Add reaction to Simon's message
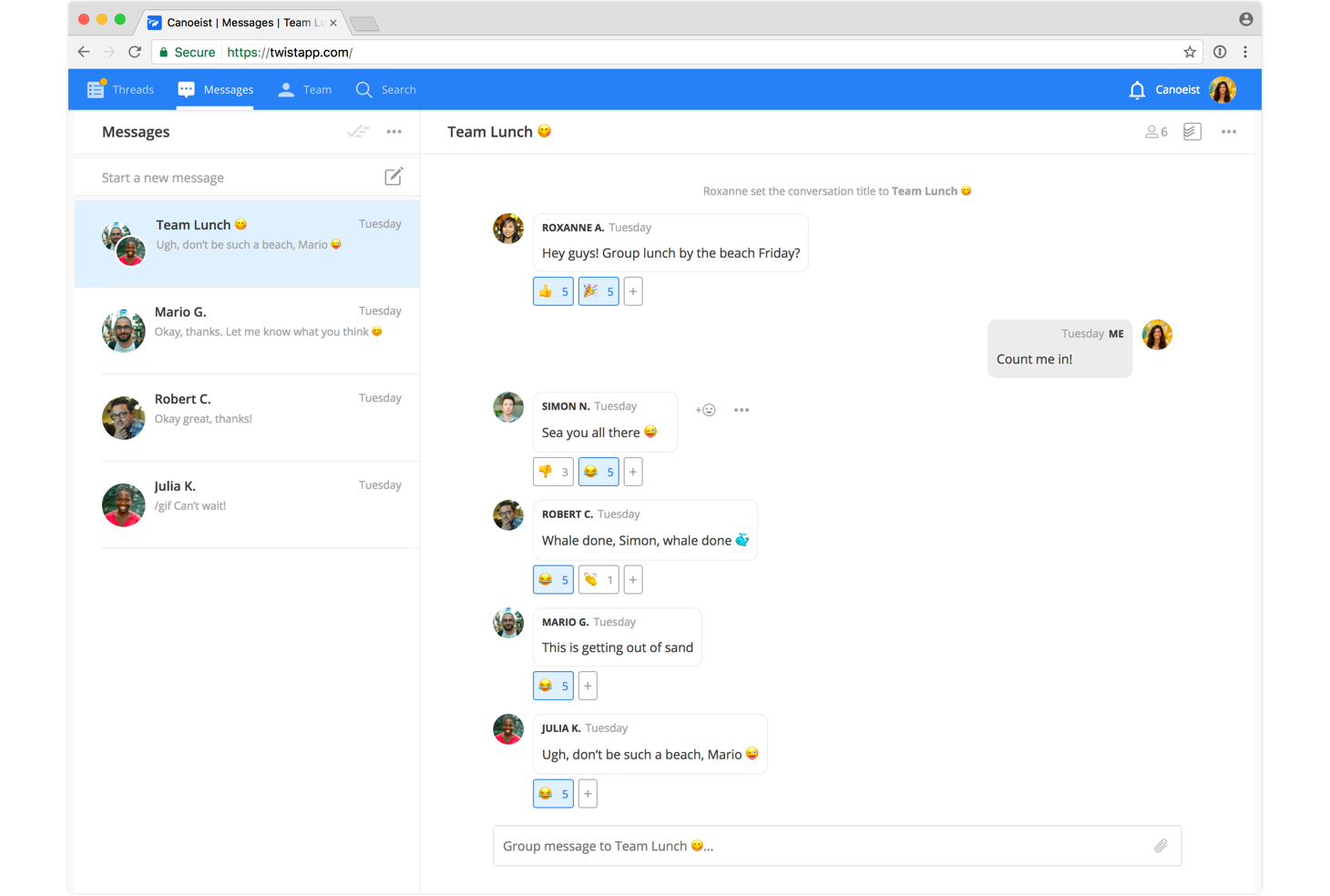Viewport: 1330px width, 896px height. pos(633,472)
